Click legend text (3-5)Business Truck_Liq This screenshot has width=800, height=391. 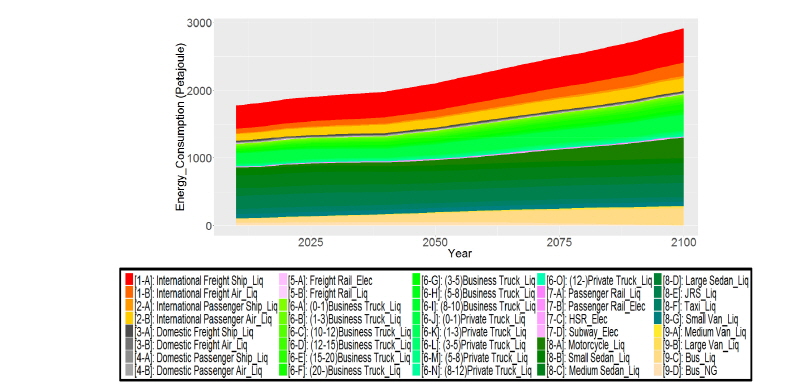(x=489, y=280)
